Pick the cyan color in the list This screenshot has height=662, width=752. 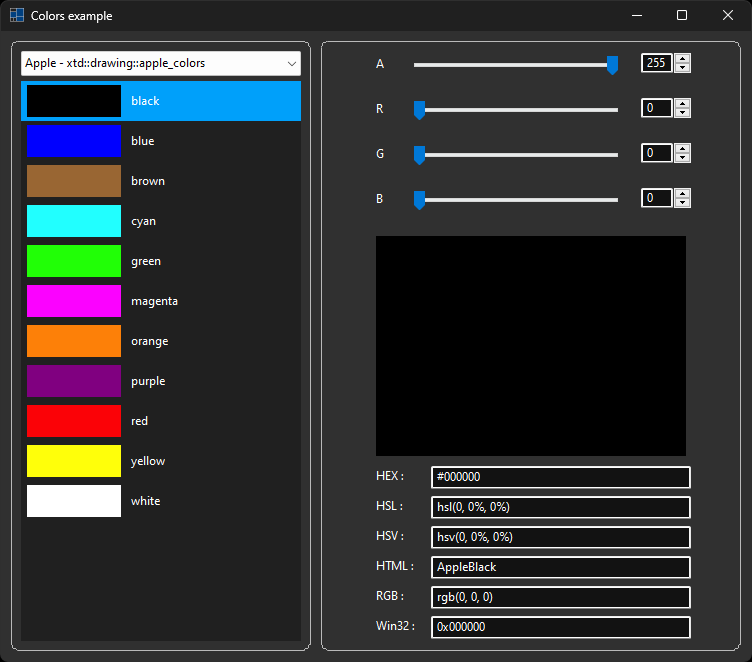click(74, 221)
